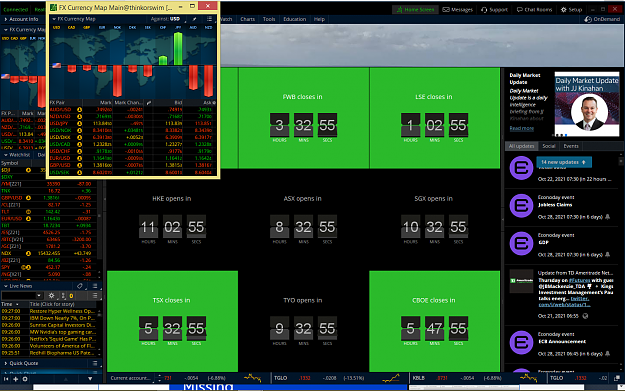Image resolution: width=625 pixels, height=391 pixels.
Task: Click the USD/JPY pair row
Action: point(133,123)
